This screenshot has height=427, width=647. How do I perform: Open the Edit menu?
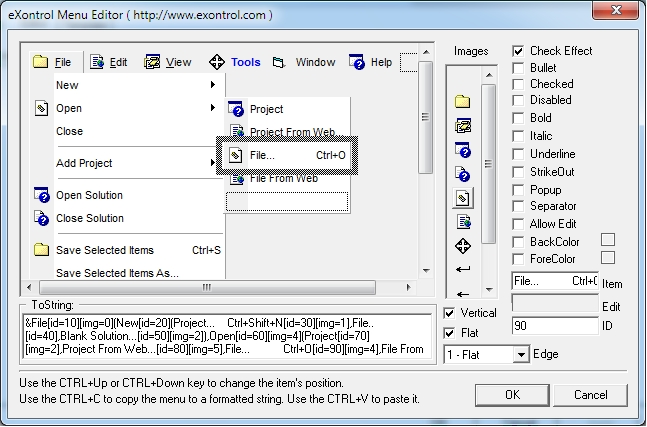(x=109, y=62)
